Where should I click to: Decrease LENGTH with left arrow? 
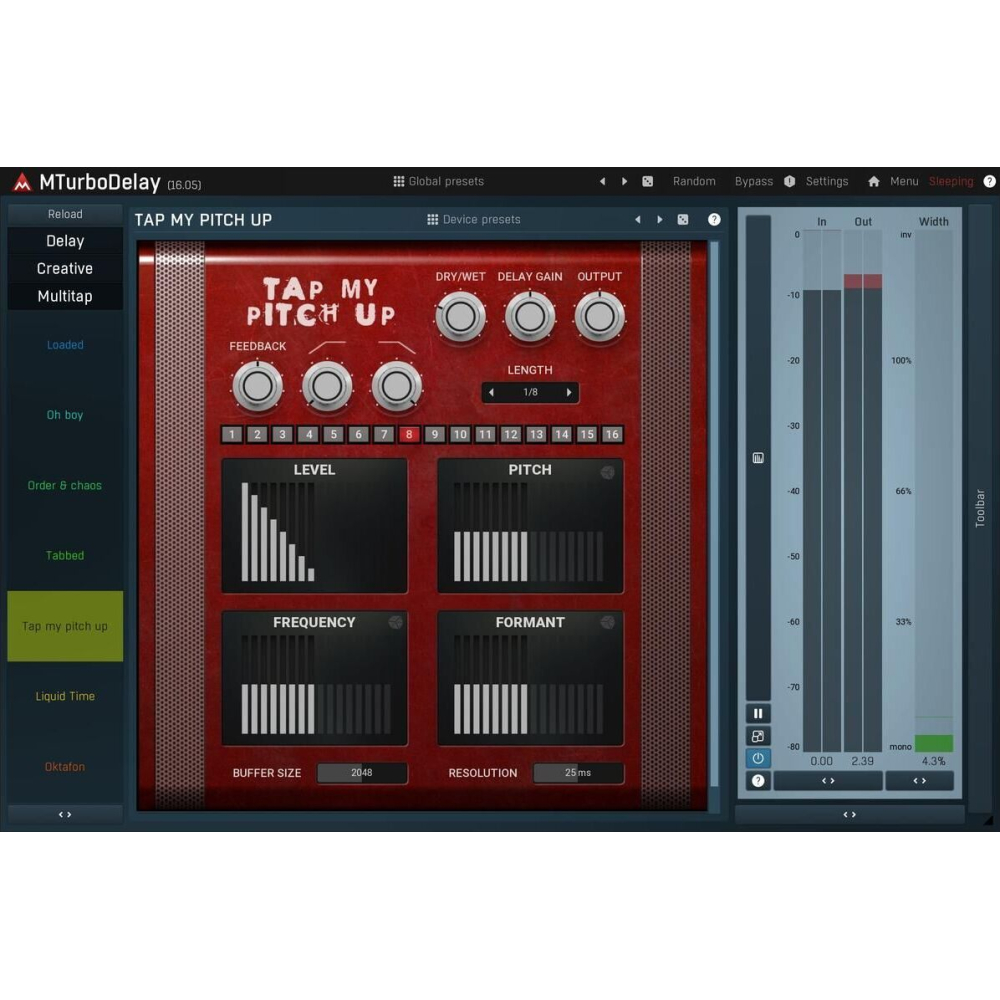pyautogui.click(x=491, y=392)
